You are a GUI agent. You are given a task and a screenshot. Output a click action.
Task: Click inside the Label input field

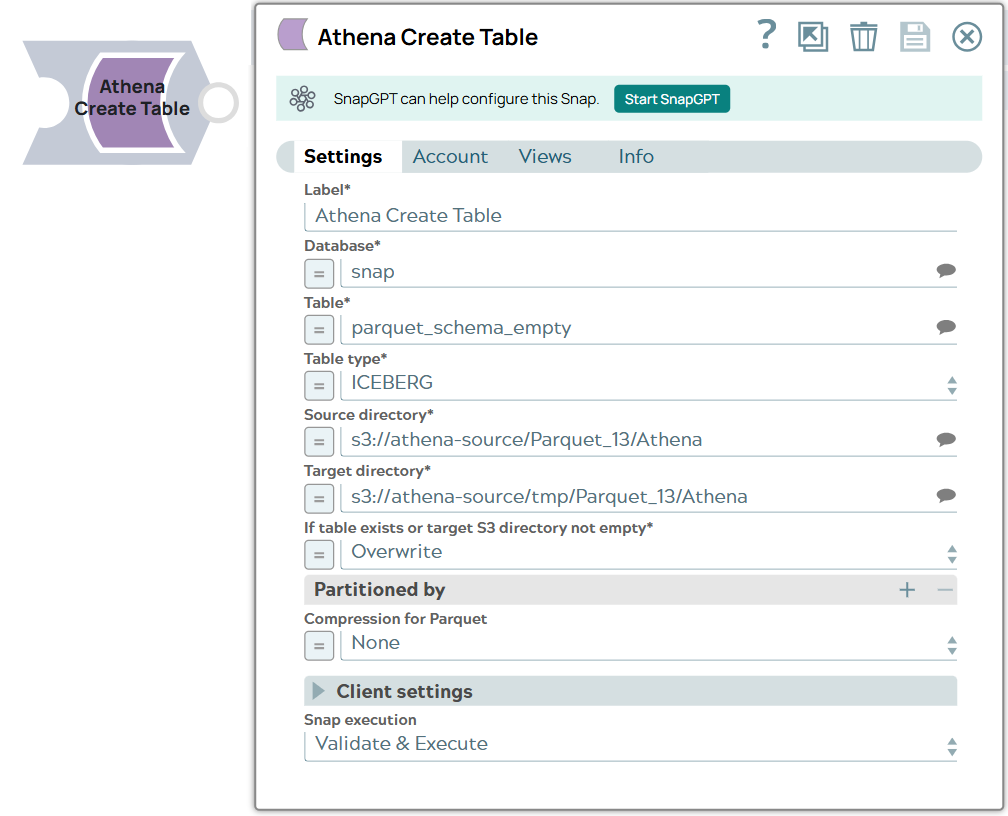(600, 215)
